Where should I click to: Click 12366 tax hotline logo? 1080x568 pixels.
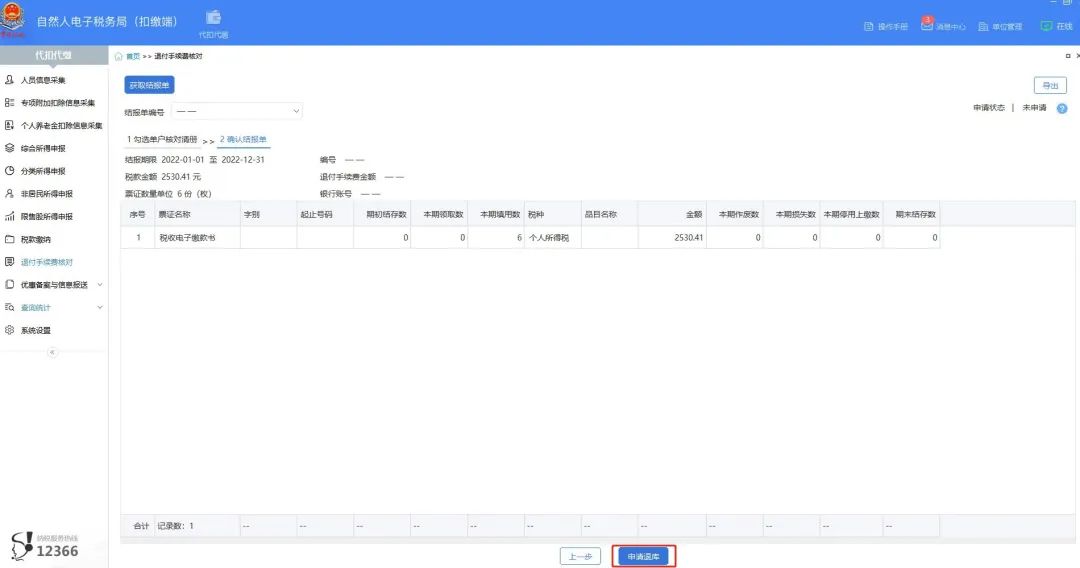(45, 545)
